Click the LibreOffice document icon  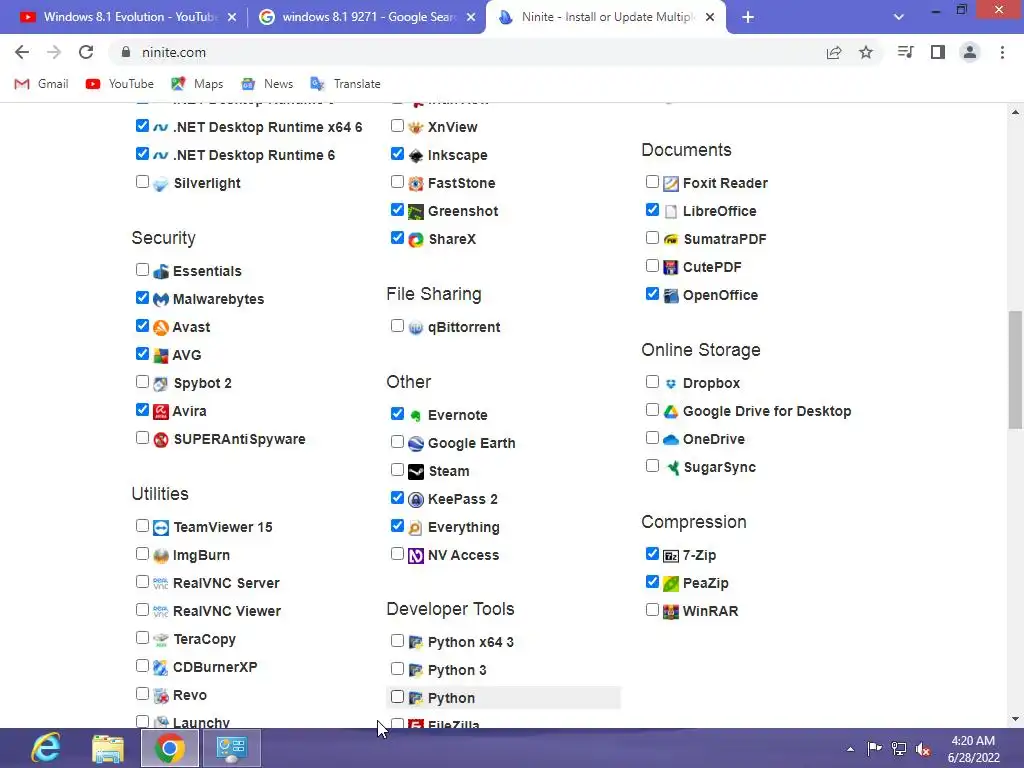tap(671, 212)
